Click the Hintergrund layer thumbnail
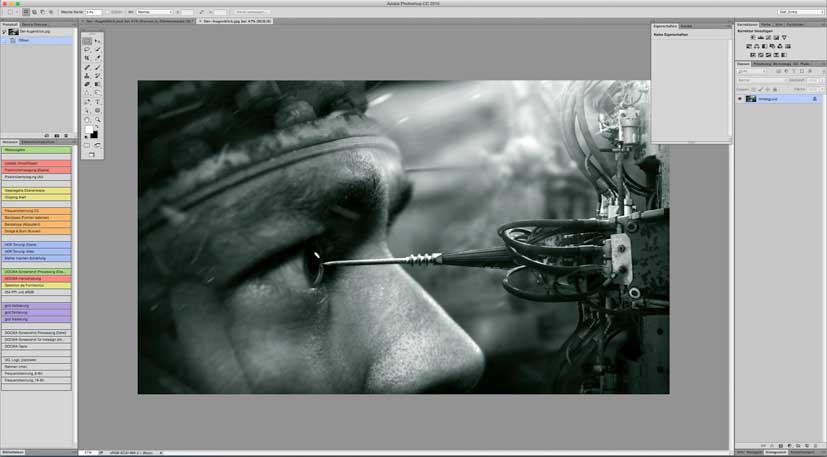 pos(751,99)
